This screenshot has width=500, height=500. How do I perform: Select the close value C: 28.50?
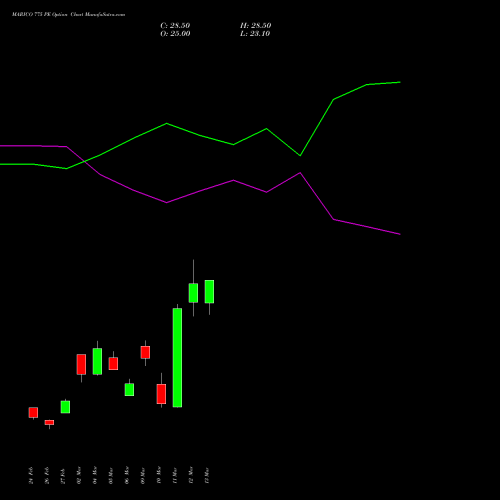coord(175,26)
